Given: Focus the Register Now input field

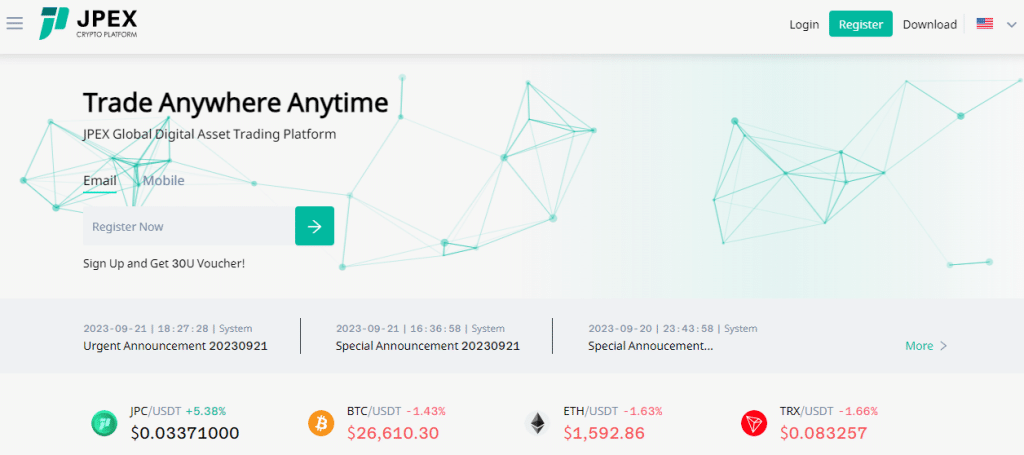Looking at the screenshot, I should 189,226.
